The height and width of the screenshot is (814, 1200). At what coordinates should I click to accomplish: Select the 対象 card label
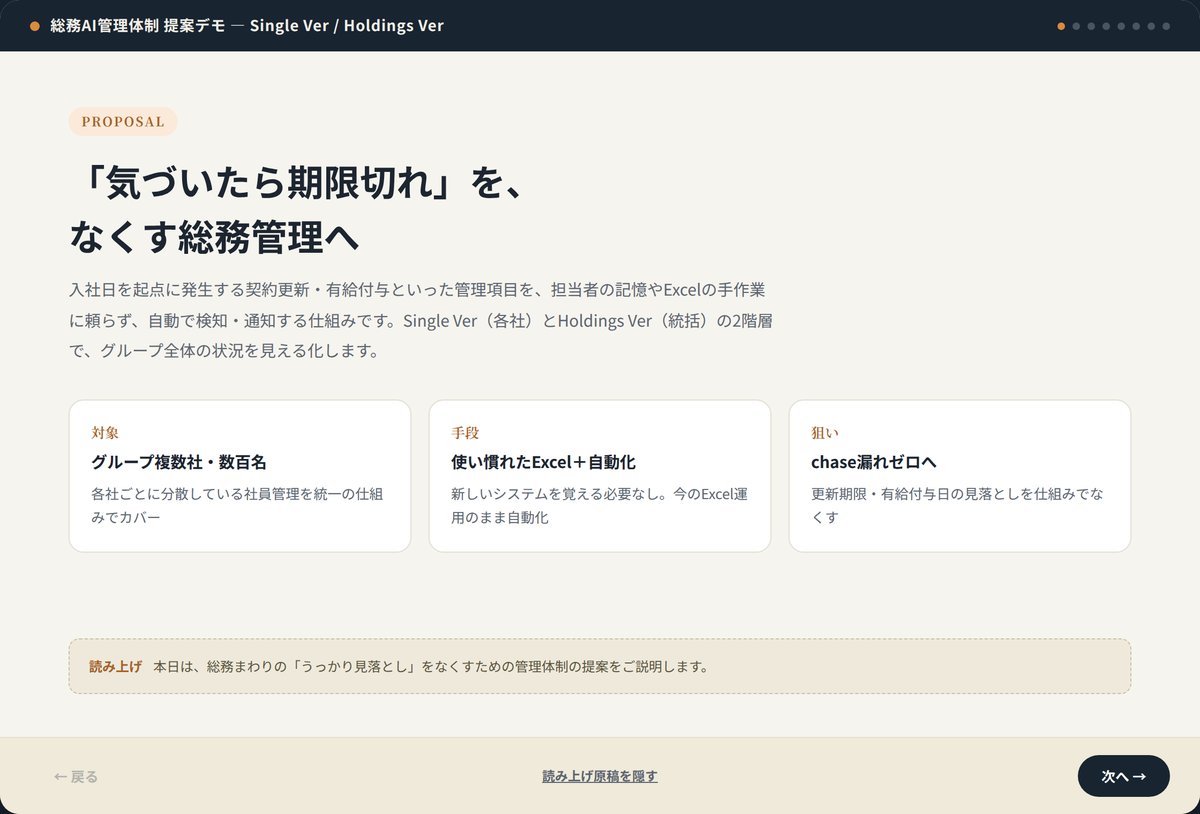(x=105, y=433)
